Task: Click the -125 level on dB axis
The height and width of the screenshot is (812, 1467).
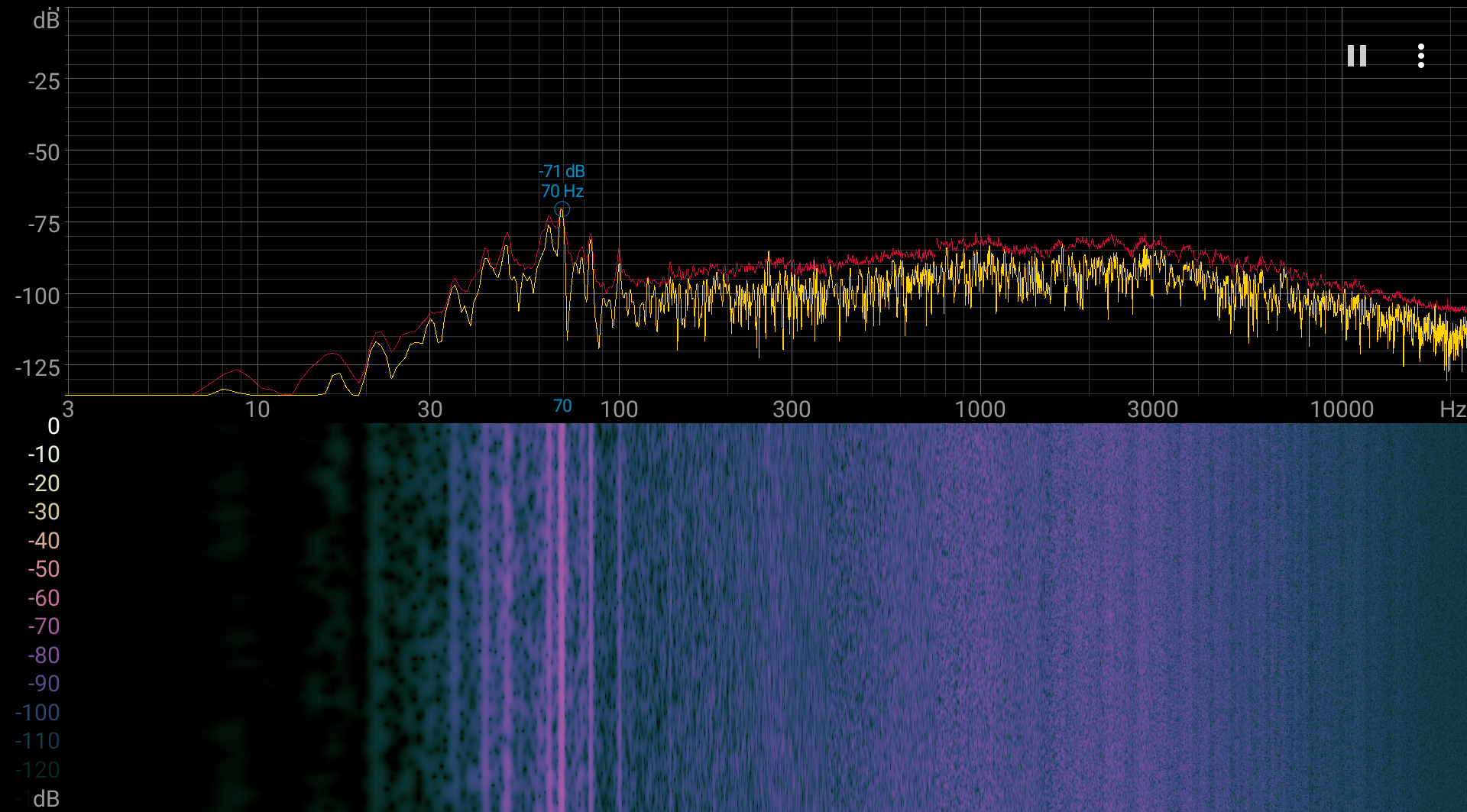Action: click(x=37, y=367)
